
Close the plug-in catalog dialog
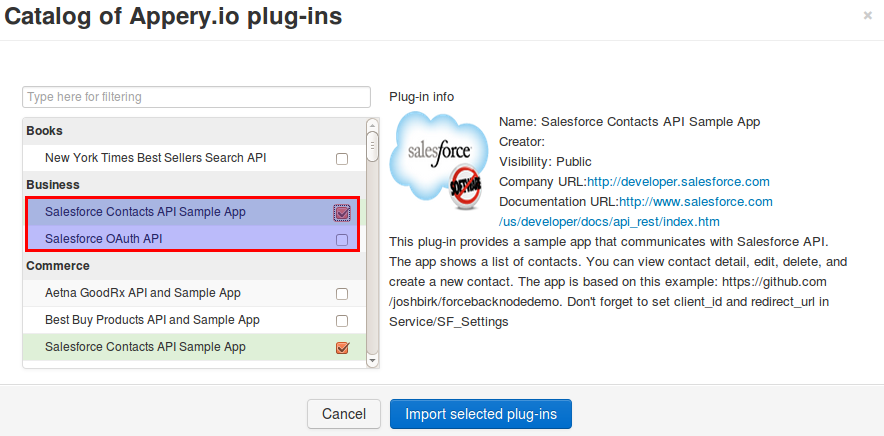point(868,16)
